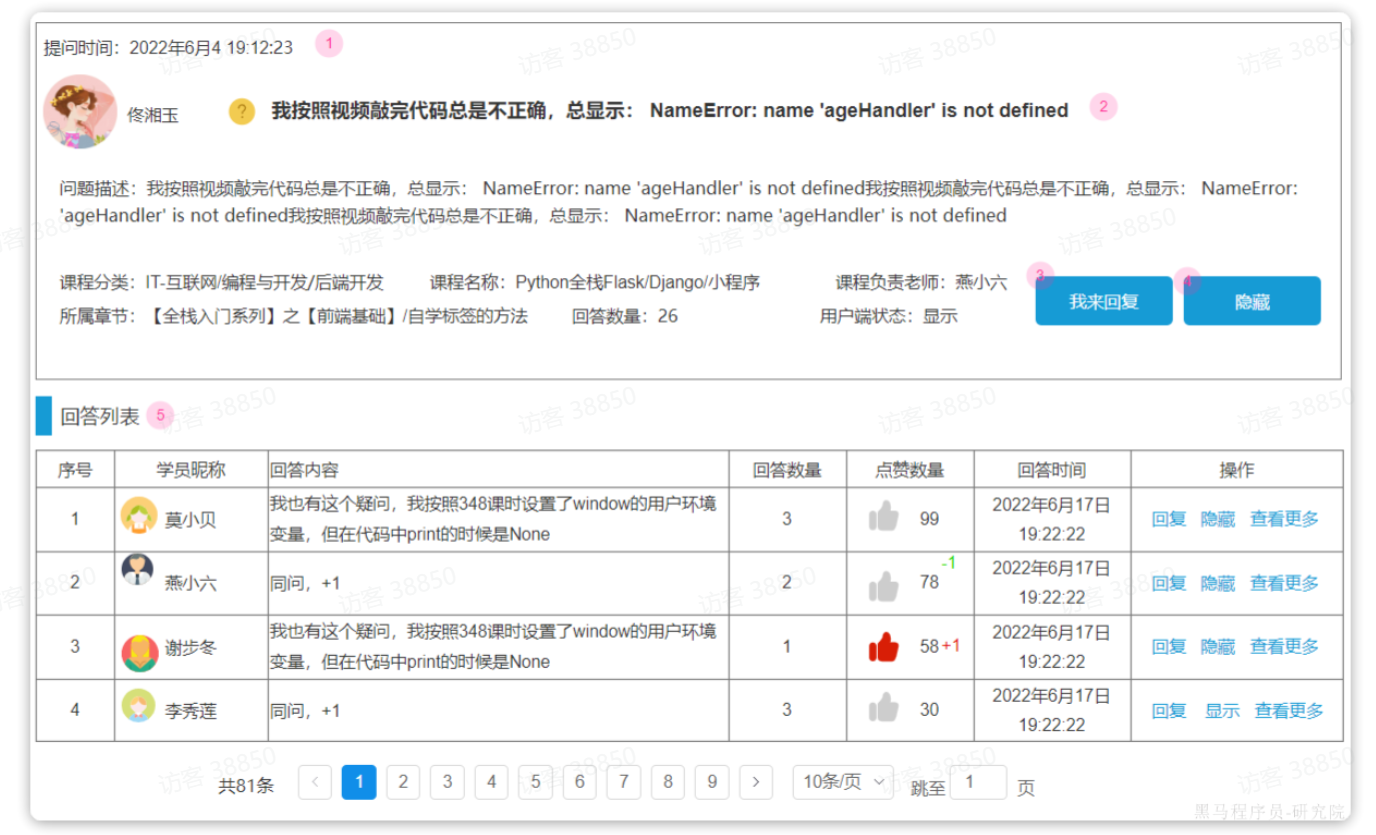1376x835 pixels.
Task: Click the yellow question mark icon
Action: click(241, 112)
